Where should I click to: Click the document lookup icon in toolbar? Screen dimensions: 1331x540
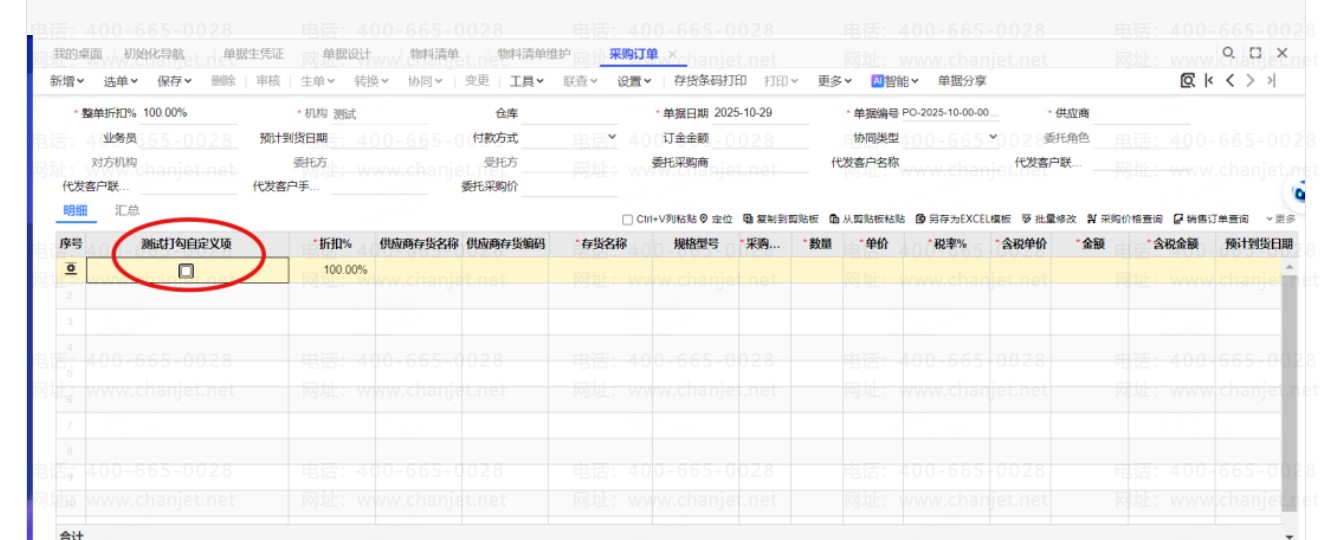(1188, 81)
